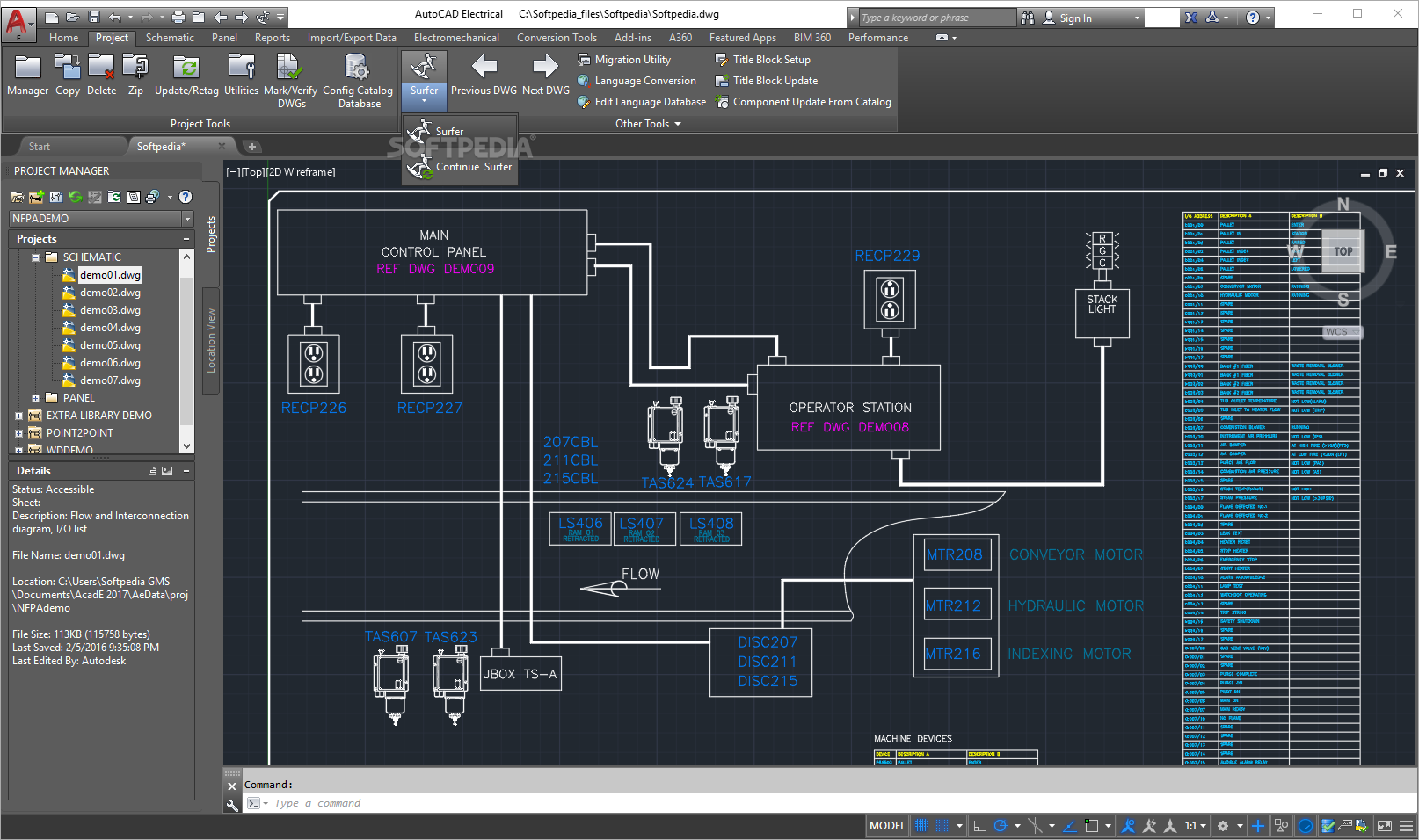Click Save icon in quick access toolbar

[93, 17]
